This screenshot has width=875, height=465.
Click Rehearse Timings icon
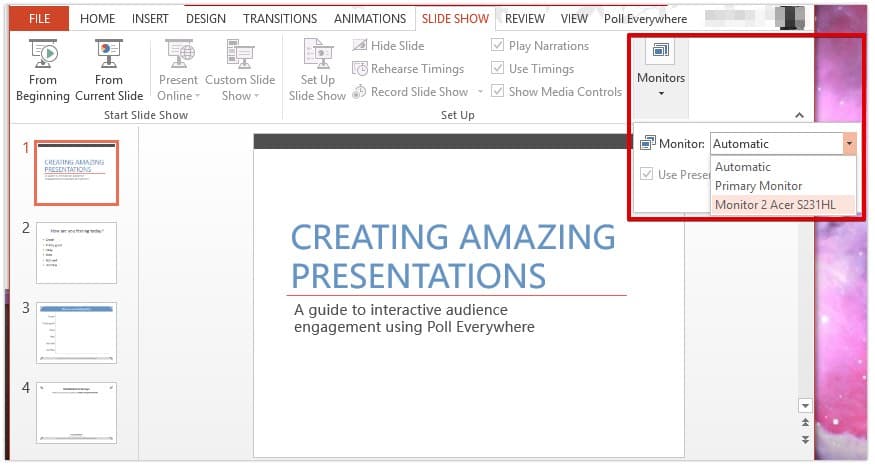click(x=361, y=69)
